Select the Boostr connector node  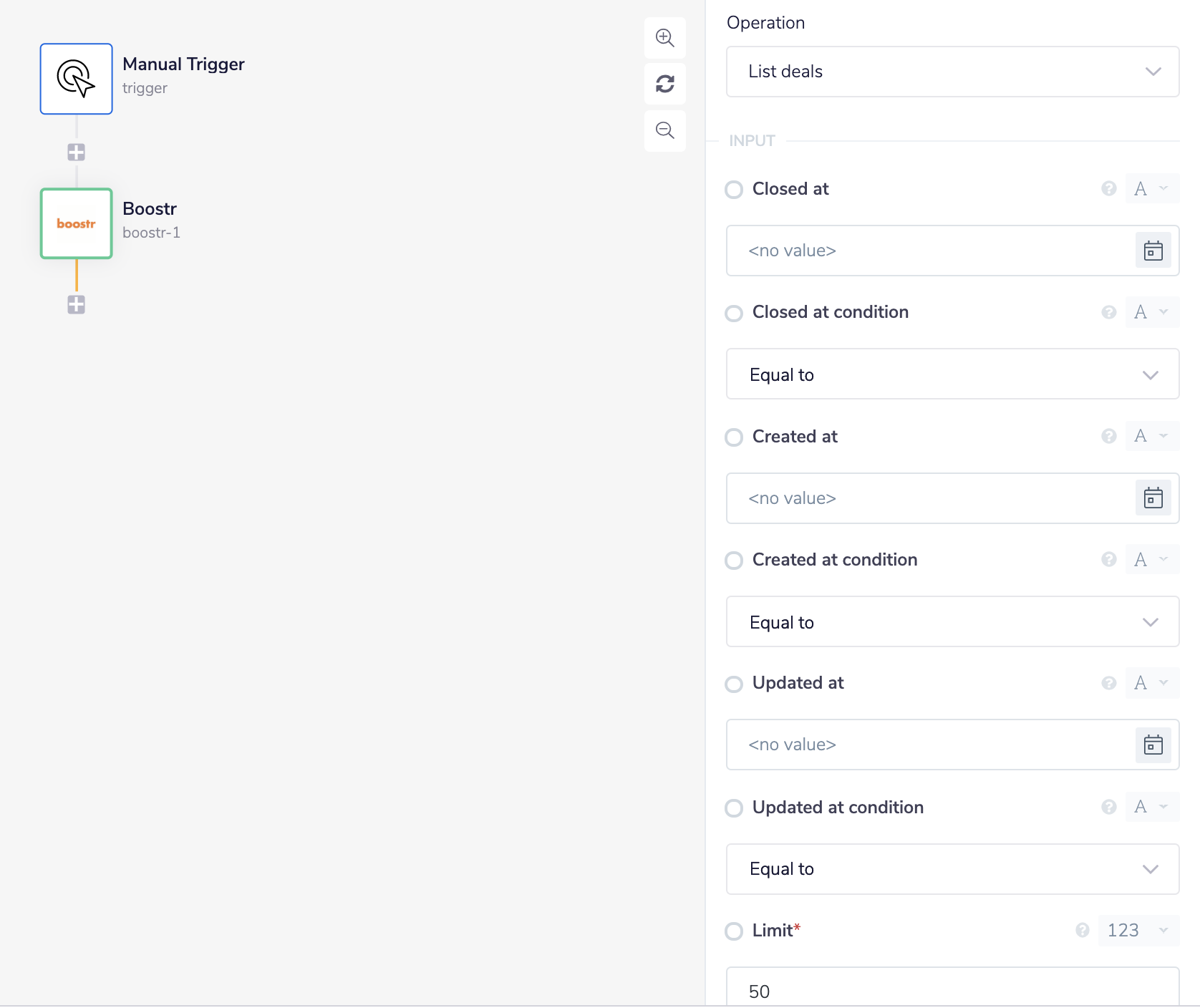(76, 223)
